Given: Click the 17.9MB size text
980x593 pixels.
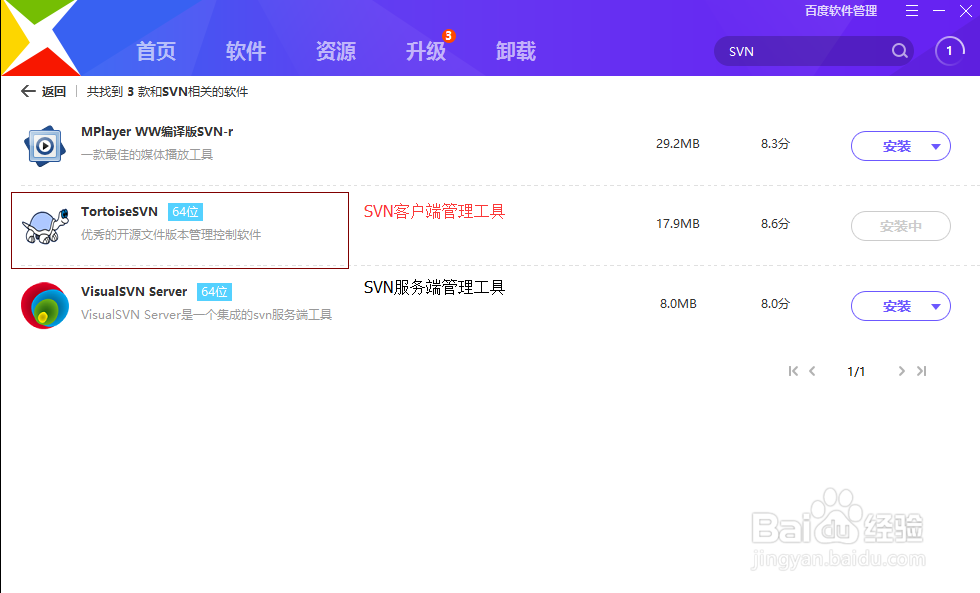Looking at the screenshot, I should point(678,224).
